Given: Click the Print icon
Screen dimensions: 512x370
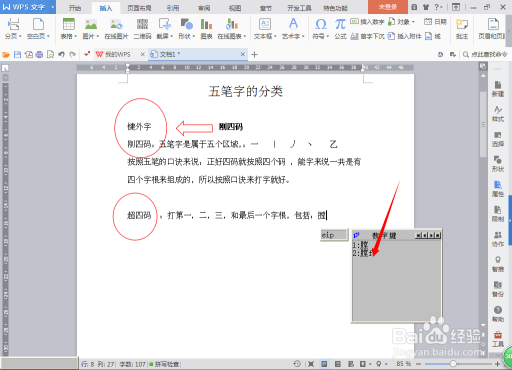Looking at the screenshot, I should coord(39,55).
